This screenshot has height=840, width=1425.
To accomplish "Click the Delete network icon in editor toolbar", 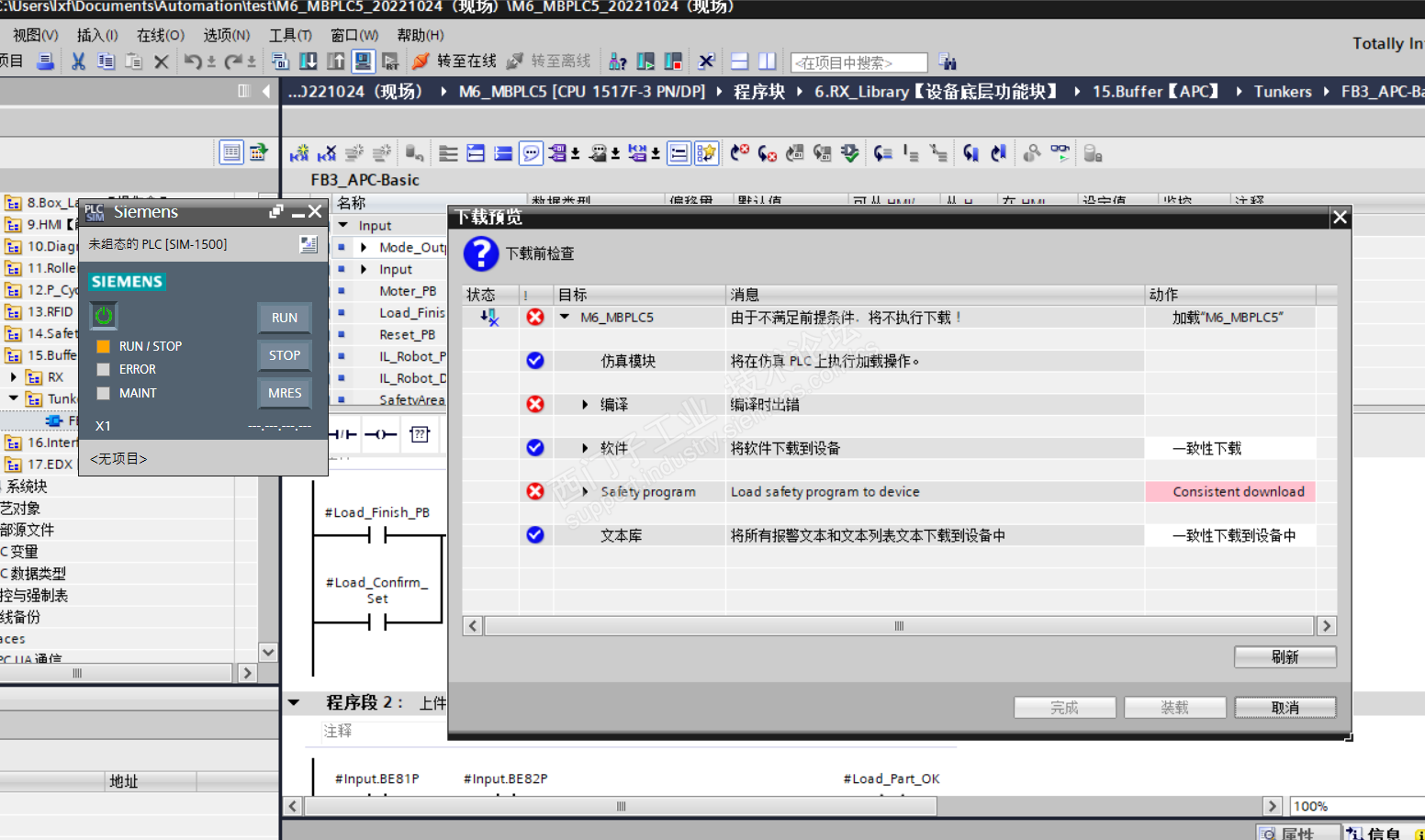I will coord(327,153).
